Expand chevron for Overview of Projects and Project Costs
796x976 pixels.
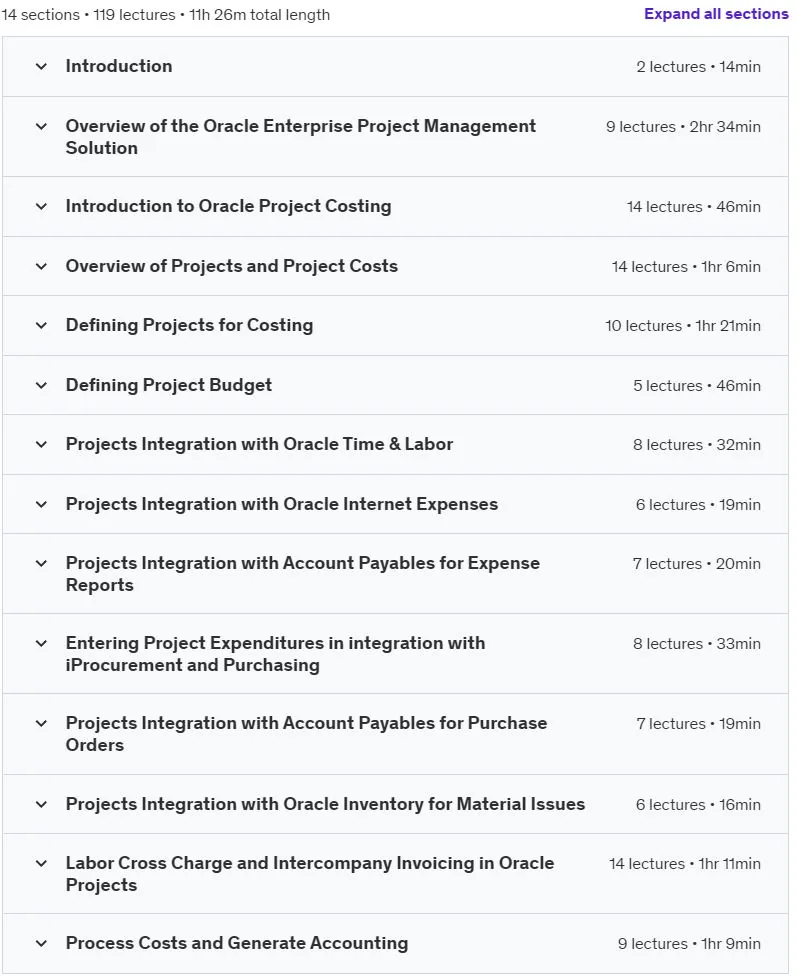pos(41,266)
